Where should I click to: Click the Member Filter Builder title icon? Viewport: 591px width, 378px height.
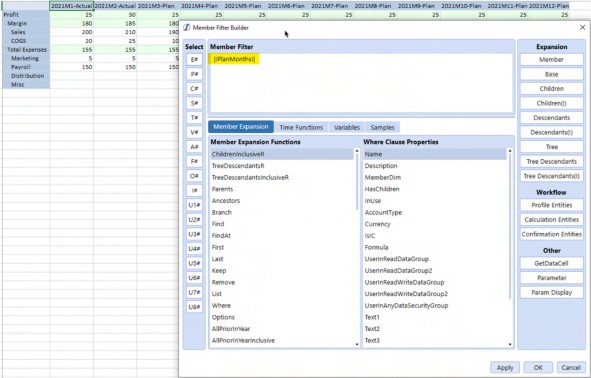pos(187,28)
